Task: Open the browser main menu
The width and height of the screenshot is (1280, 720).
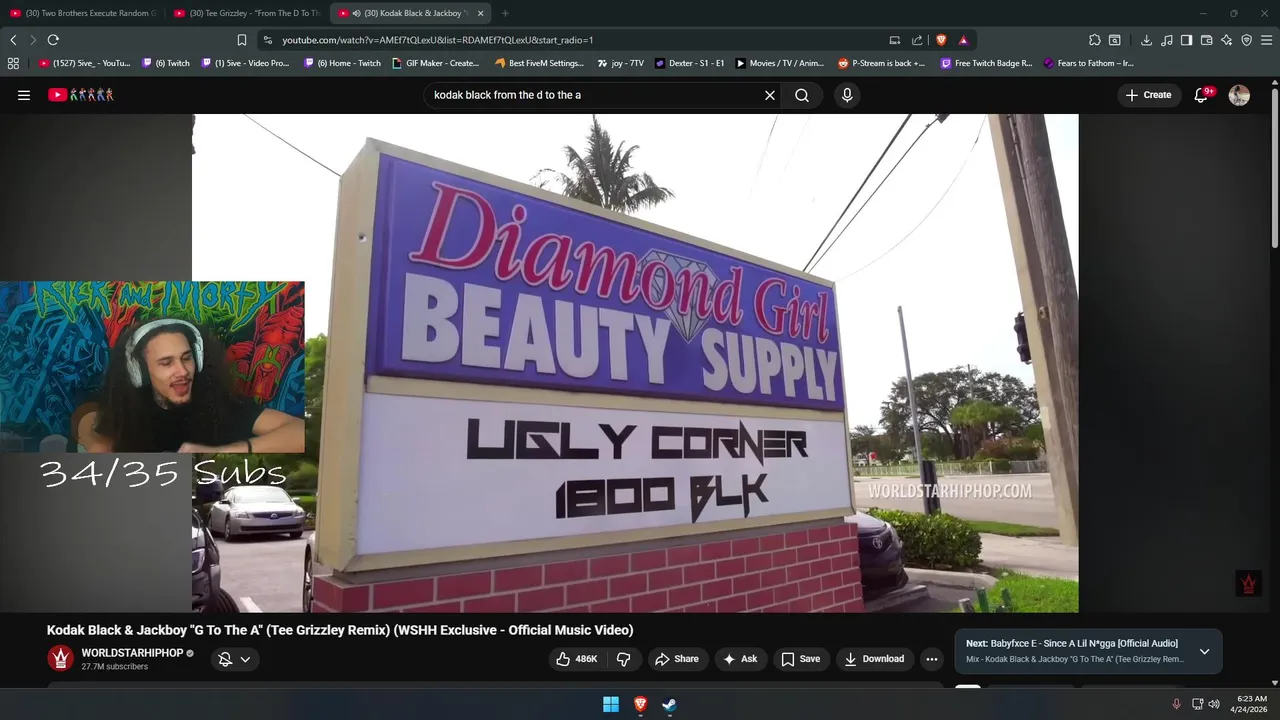Action: pos(1267,40)
